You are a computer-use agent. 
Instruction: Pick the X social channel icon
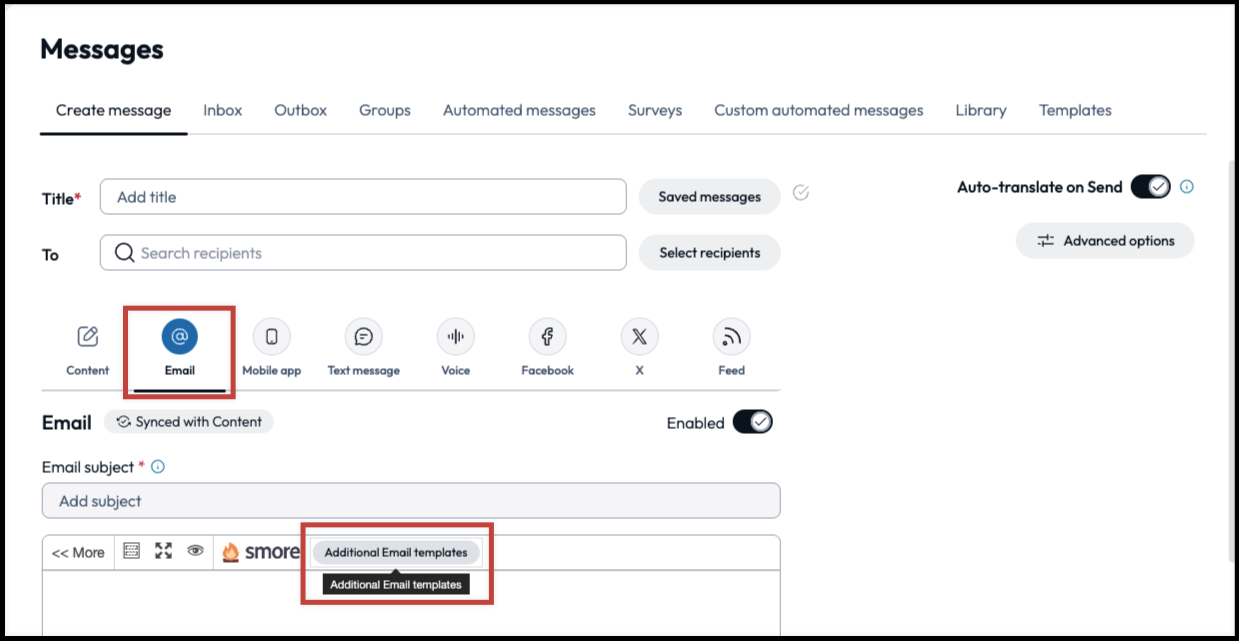click(639, 337)
